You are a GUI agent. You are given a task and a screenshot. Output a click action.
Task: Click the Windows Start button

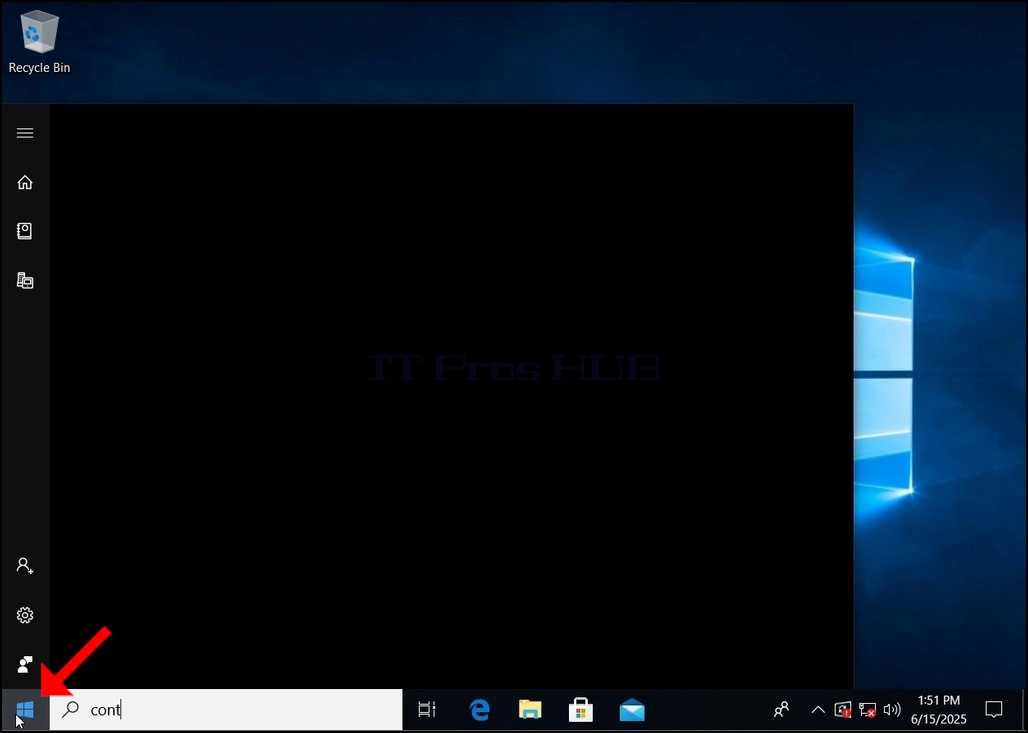pos(25,709)
